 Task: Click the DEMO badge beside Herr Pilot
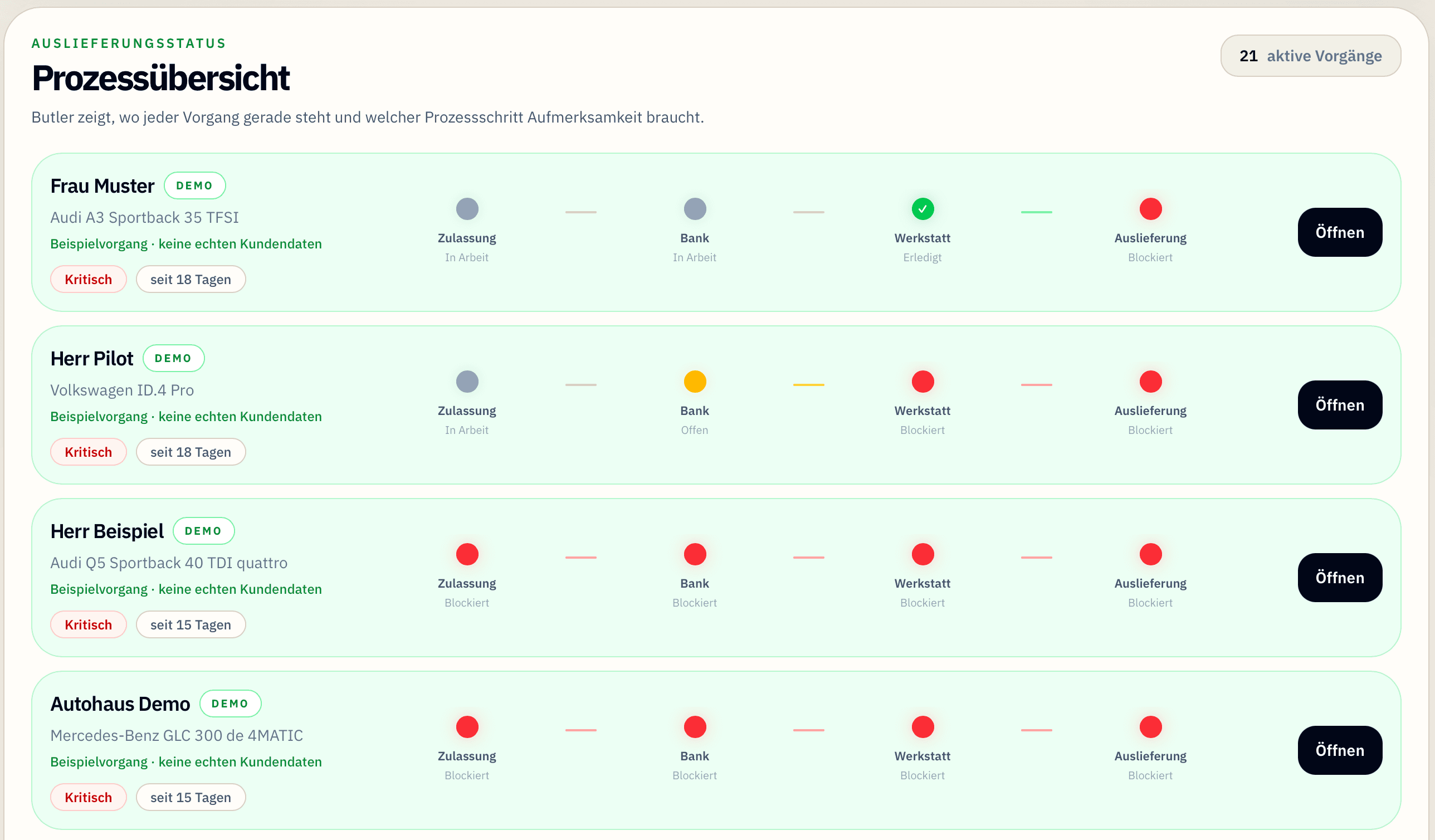(x=173, y=358)
